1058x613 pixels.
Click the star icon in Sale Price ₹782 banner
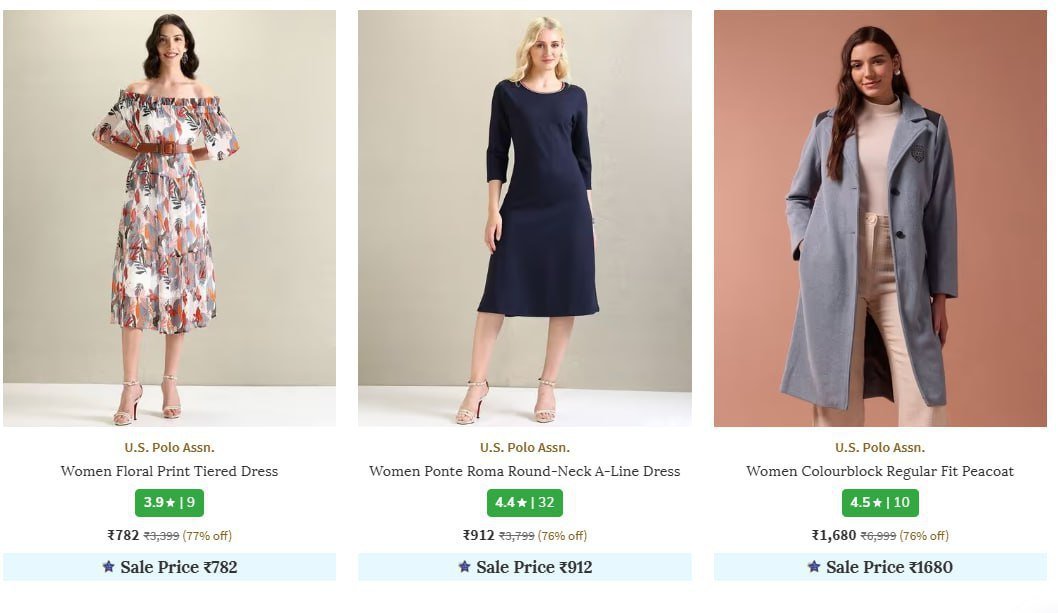pyautogui.click(x=108, y=567)
